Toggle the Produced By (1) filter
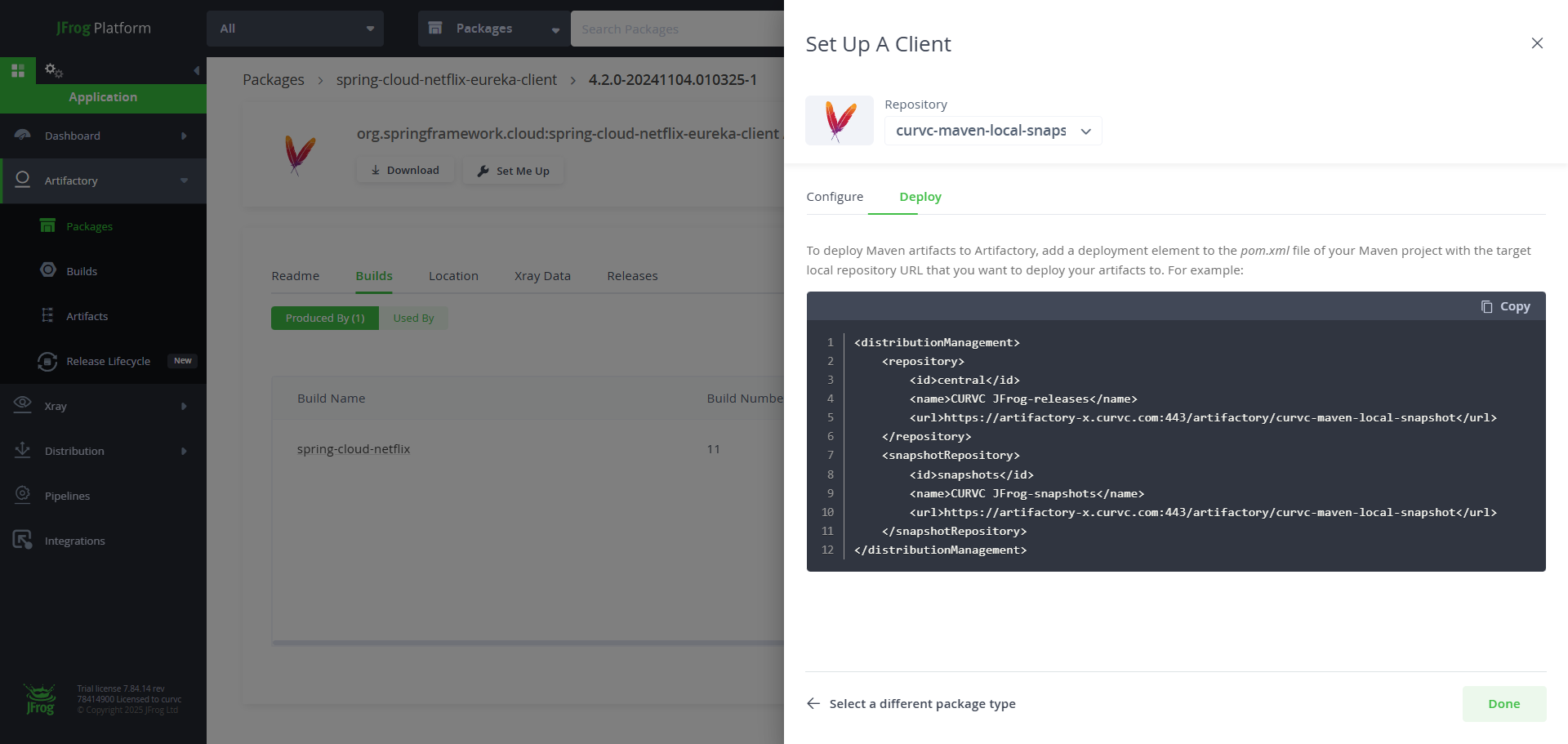The width and height of the screenshot is (1568, 744). (325, 318)
